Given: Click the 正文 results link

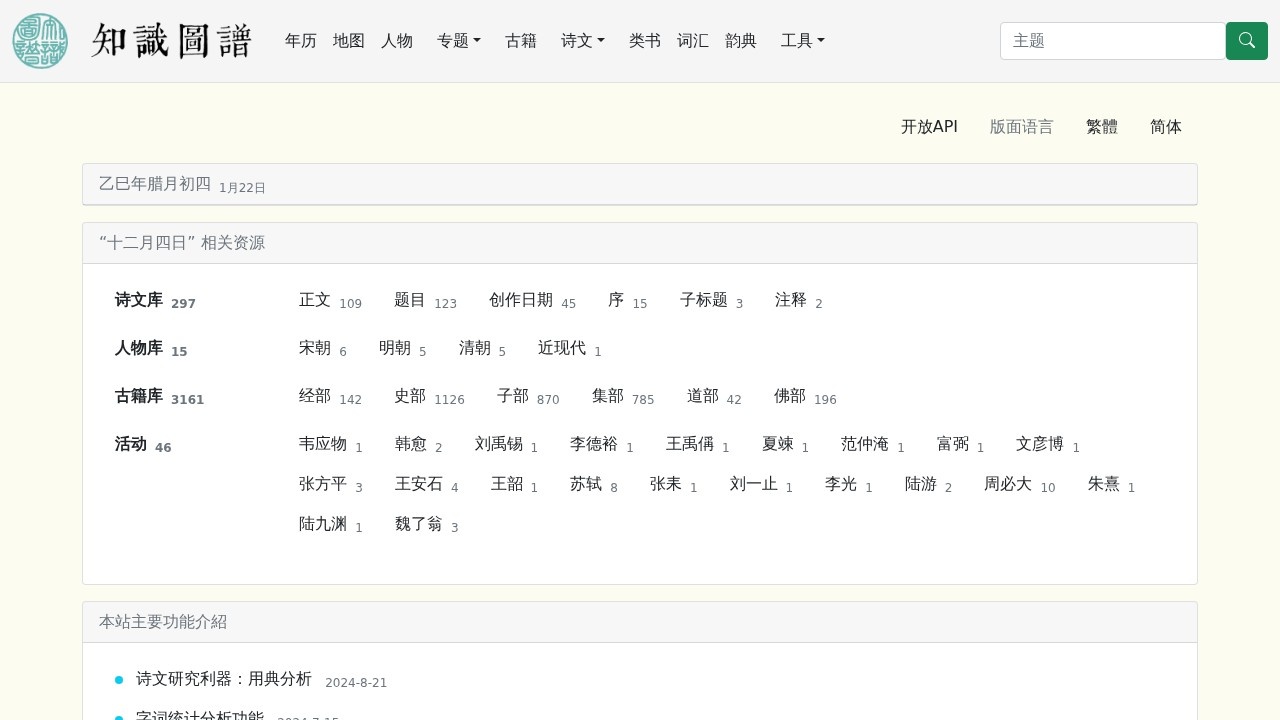Looking at the screenshot, I should (314, 299).
